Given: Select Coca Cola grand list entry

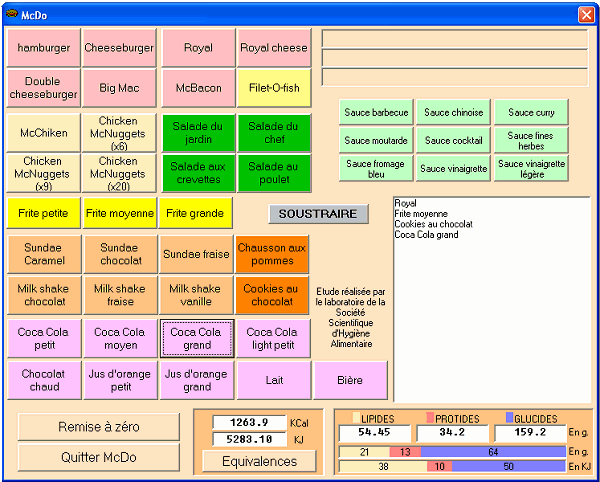Looking at the screenshot, I should pos(426,234).
